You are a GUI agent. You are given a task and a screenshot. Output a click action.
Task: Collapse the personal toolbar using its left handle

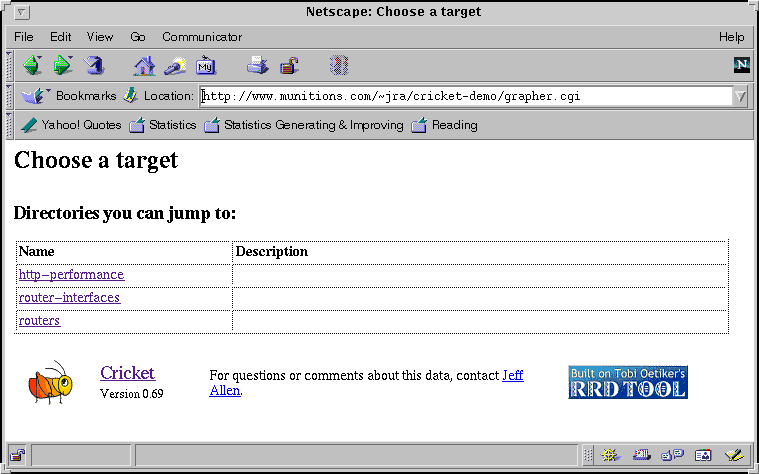coord(10,125)
